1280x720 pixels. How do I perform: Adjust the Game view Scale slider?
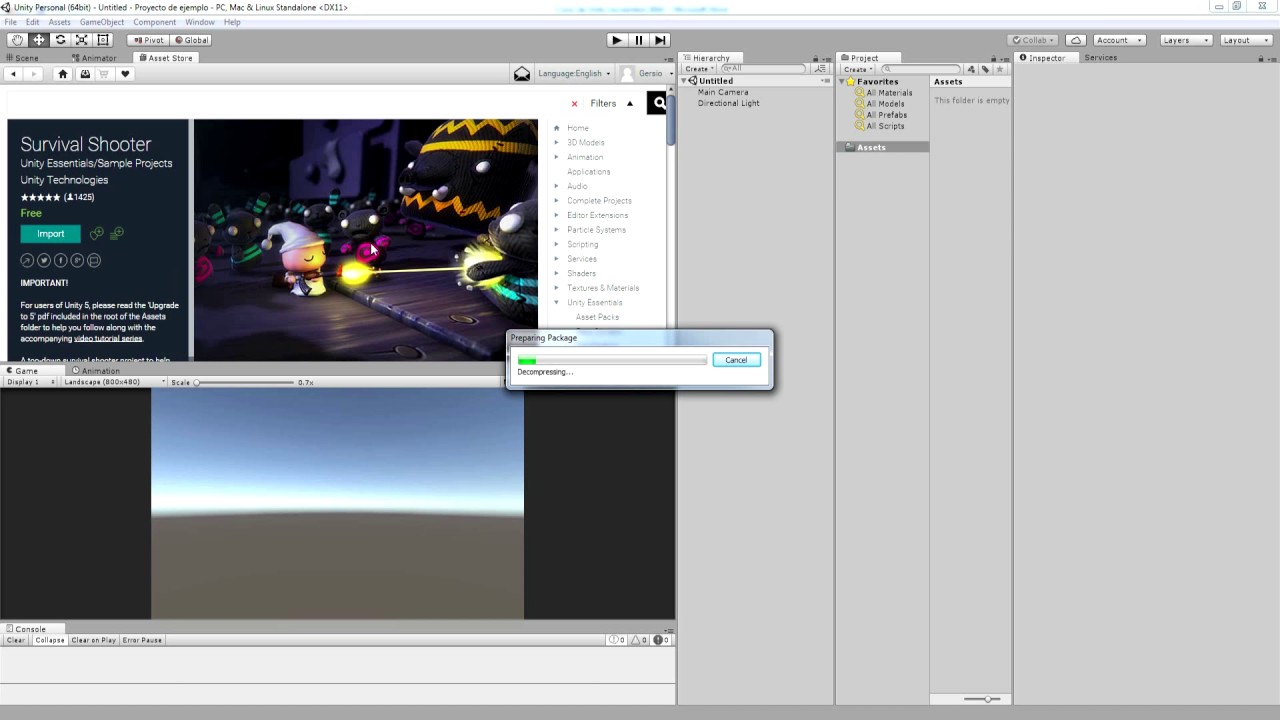(244, 382)
